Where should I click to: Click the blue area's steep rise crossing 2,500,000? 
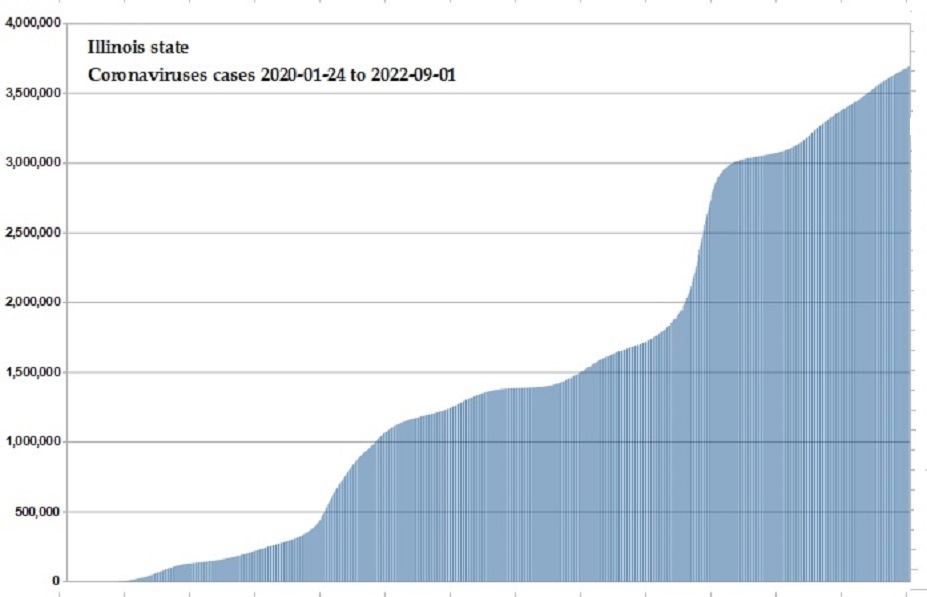click(x=703, y=233)
